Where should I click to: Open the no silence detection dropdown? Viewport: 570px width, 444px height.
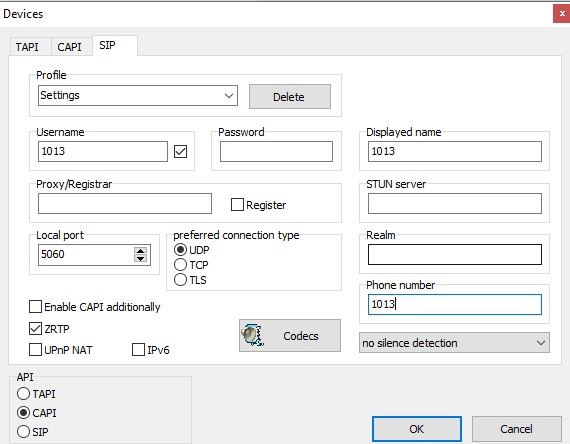click(x=454, y=343)
